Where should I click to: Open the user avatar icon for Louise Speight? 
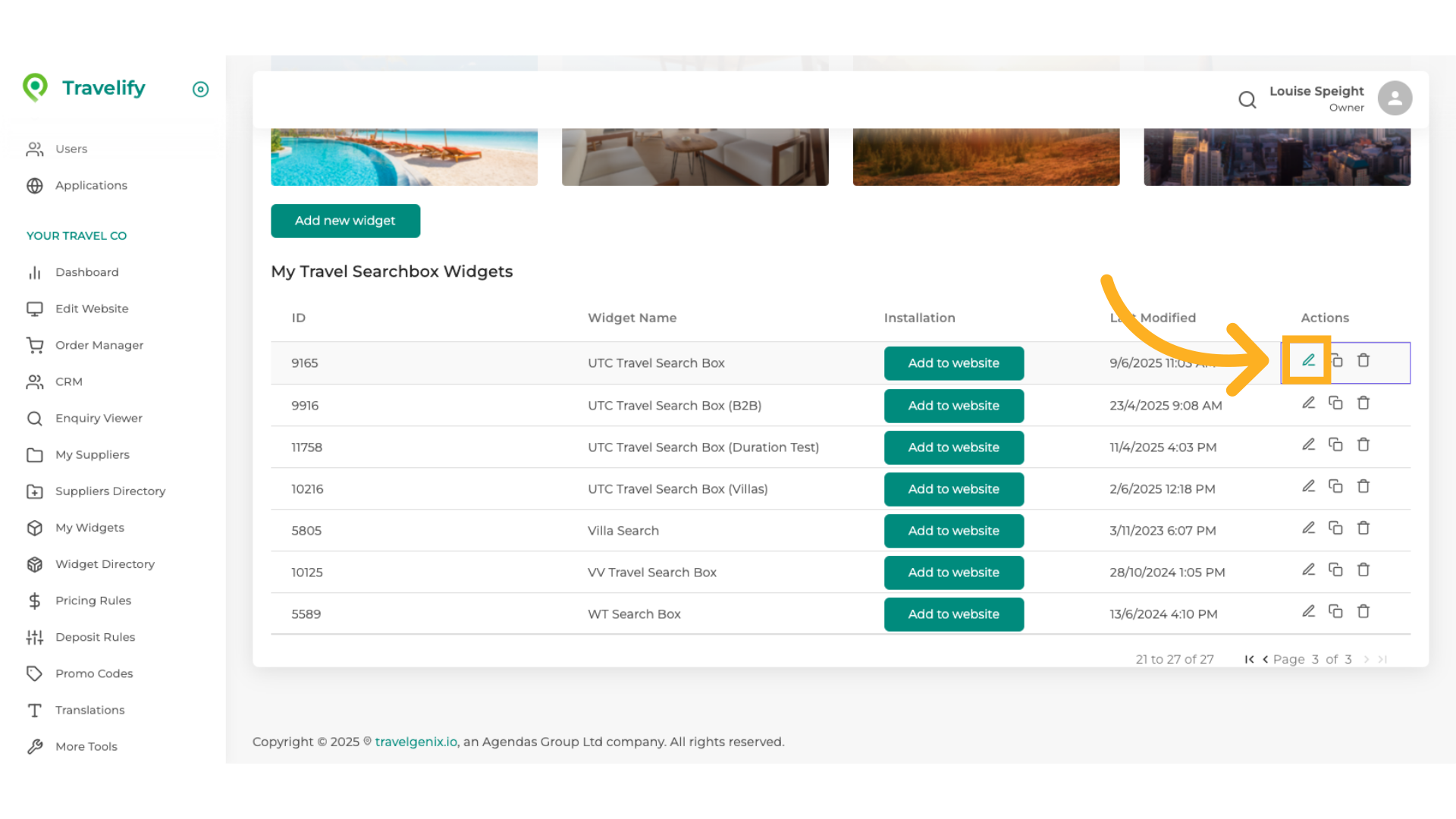tap(1395, 98)
